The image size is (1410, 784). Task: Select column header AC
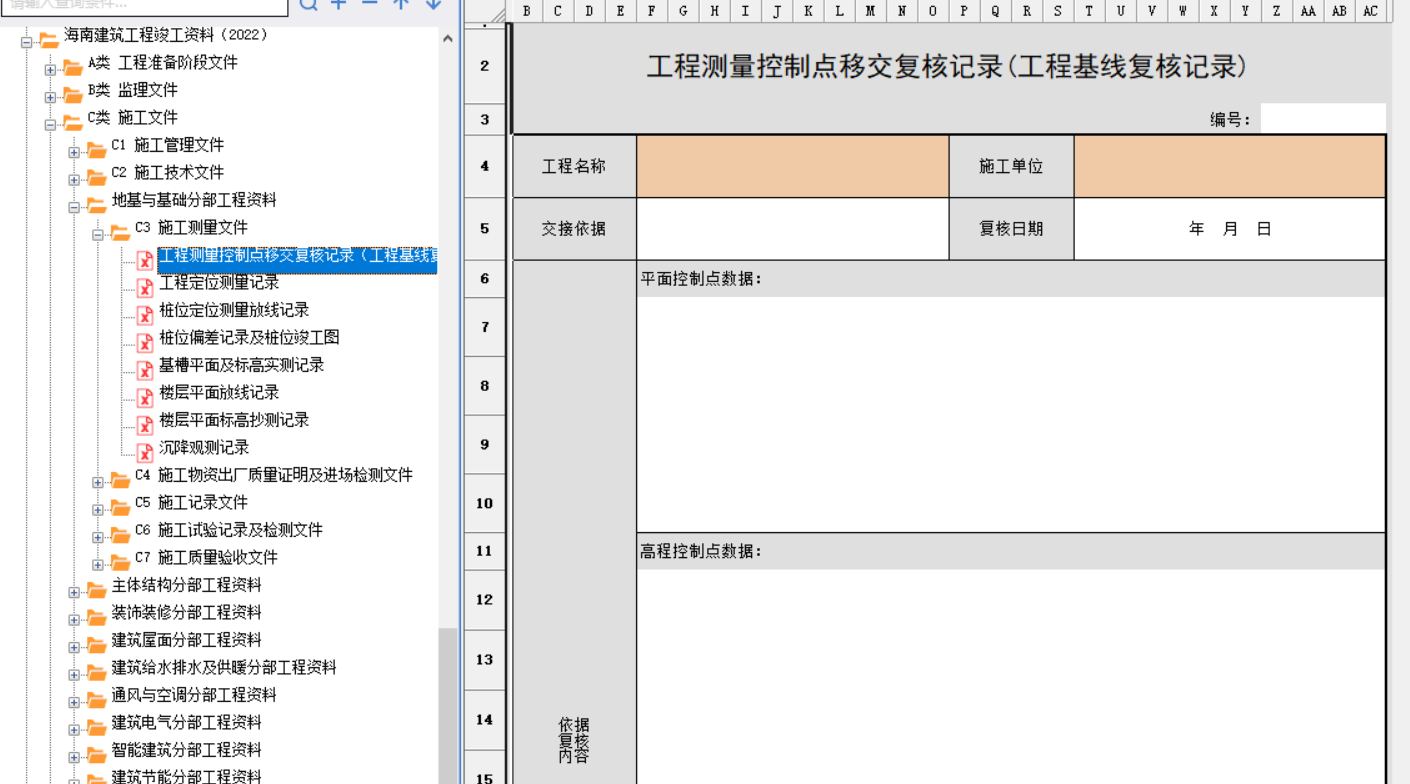[x=1370, y=11]
